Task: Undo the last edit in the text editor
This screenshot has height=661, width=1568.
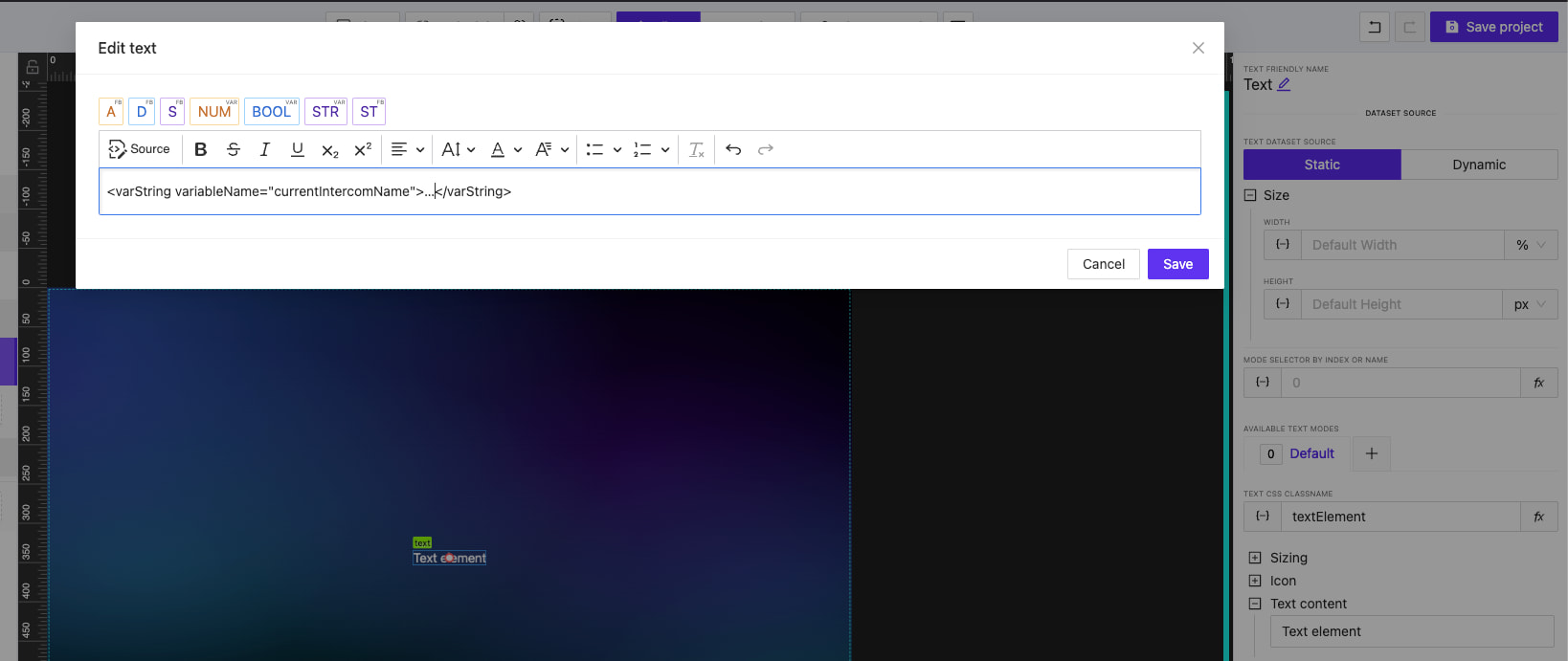Action: [x=733, y=149]
